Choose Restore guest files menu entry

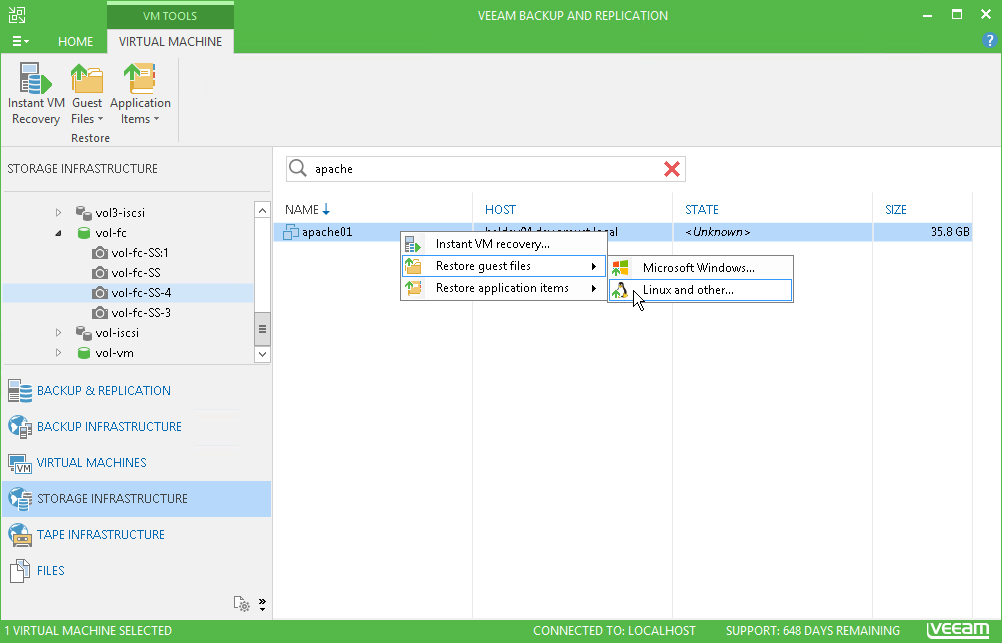pyautogui.click(x=504, y=266)
